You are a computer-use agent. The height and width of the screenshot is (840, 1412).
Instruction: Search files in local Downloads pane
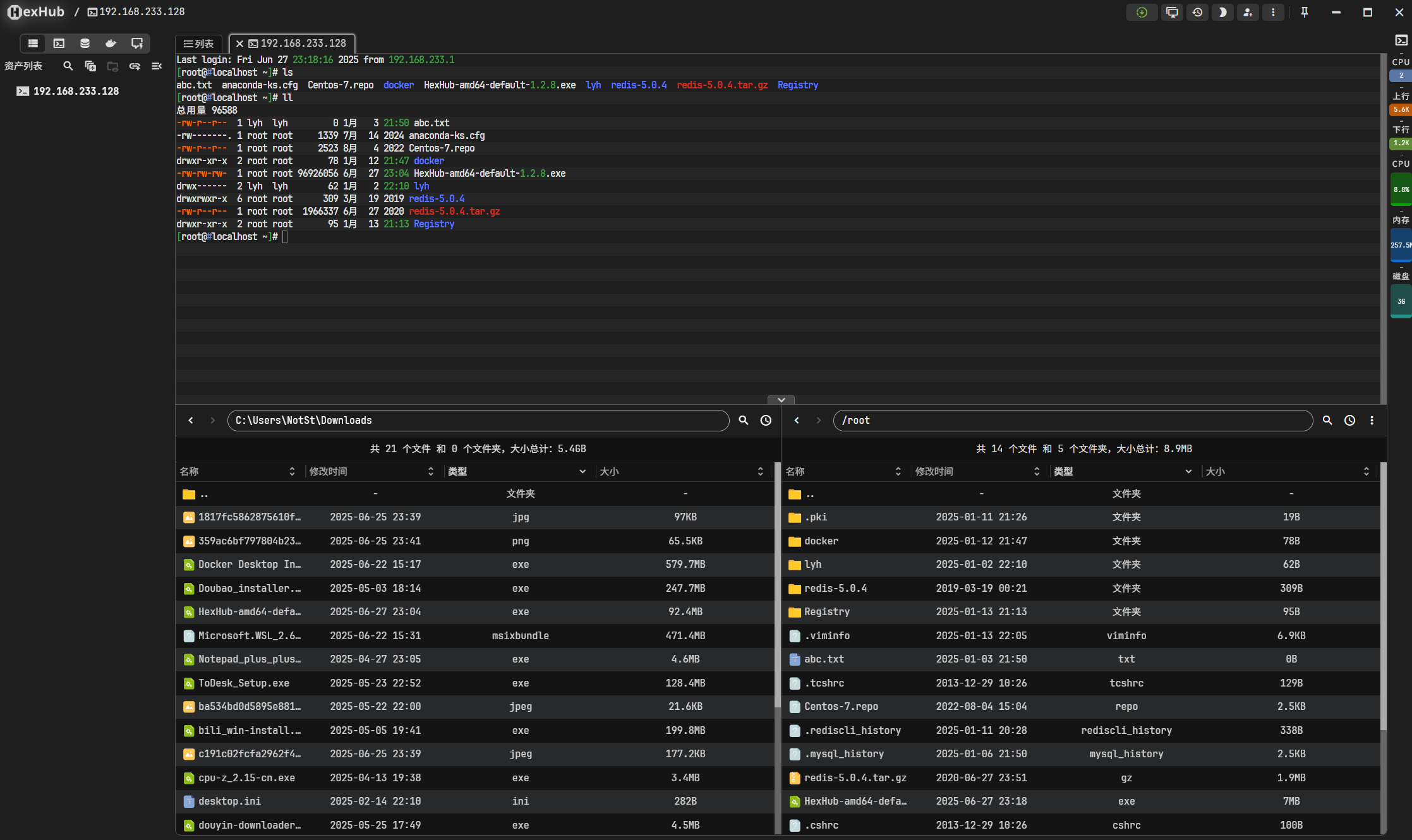(x=744, y=420)
